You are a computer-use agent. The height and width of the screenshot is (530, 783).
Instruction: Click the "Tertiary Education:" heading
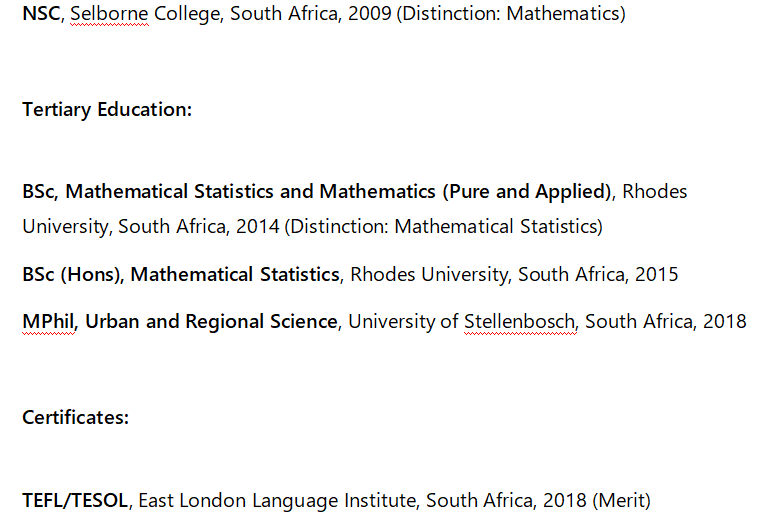[x=107, y=110]
